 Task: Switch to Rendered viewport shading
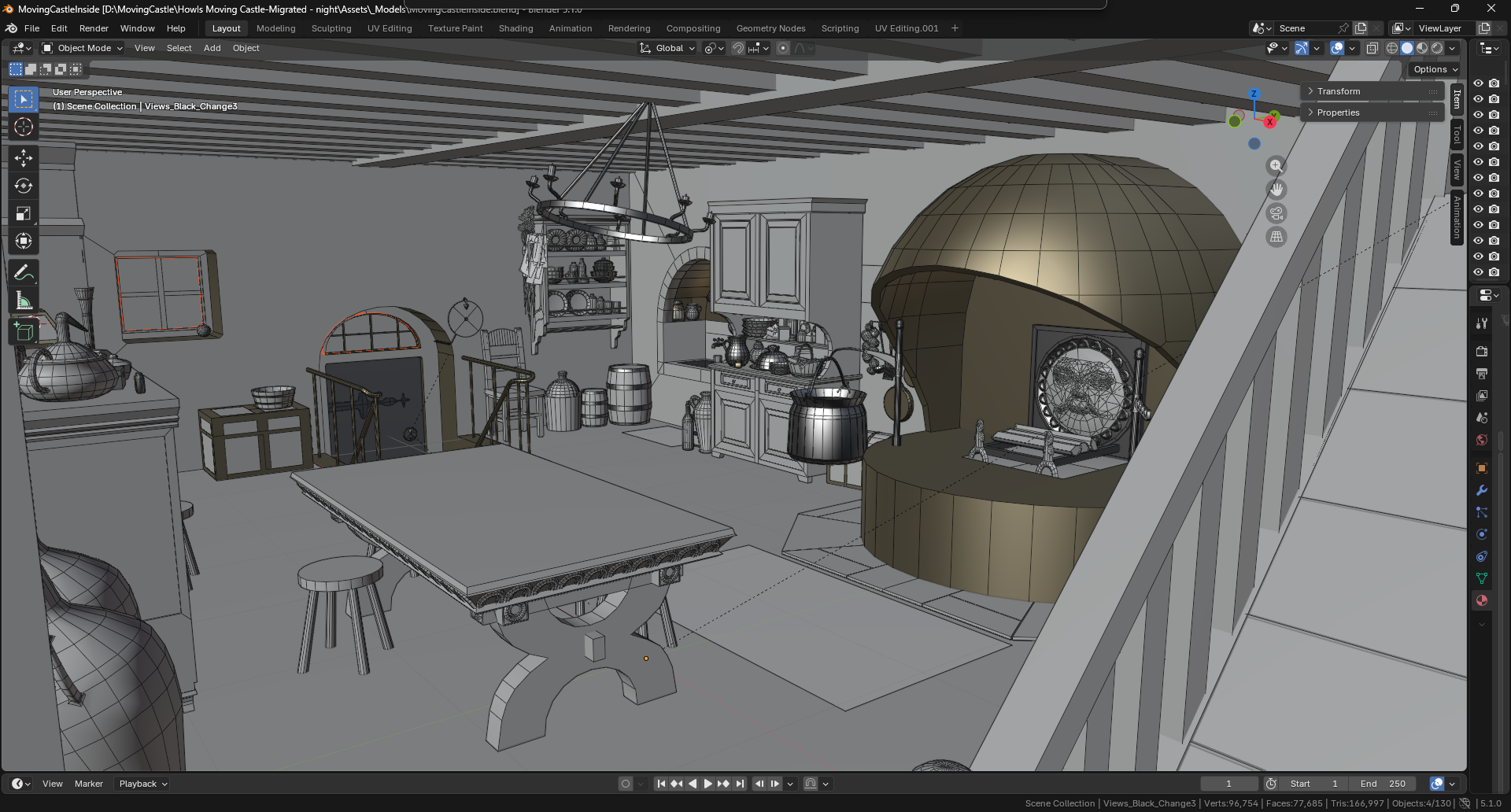coord(1437,48)
